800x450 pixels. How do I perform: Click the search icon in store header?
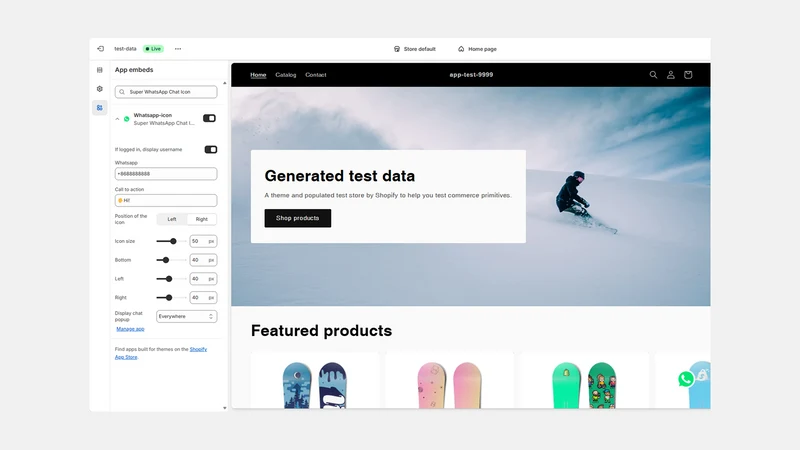[x=653, y=74]
